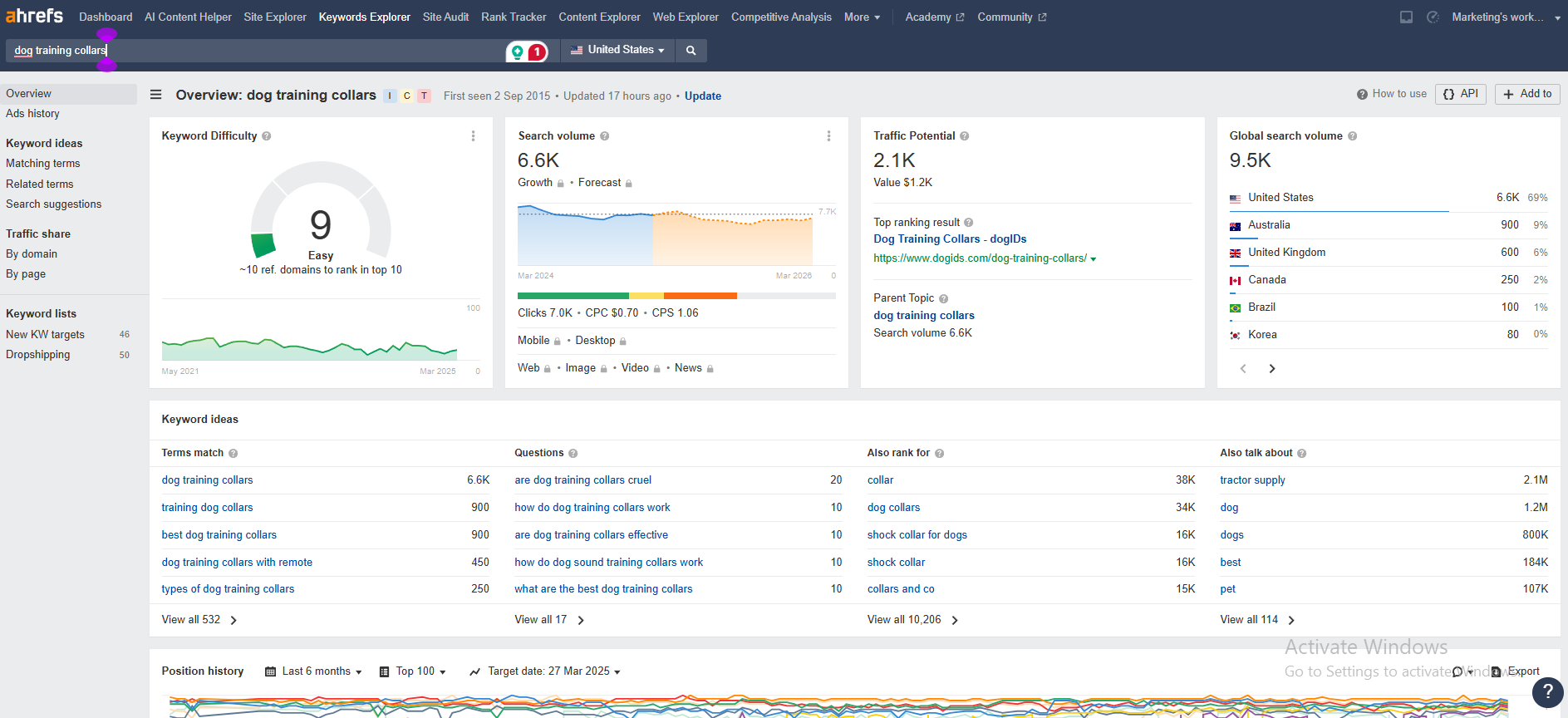Click View all 10,206 link

[x=913, y=620]
